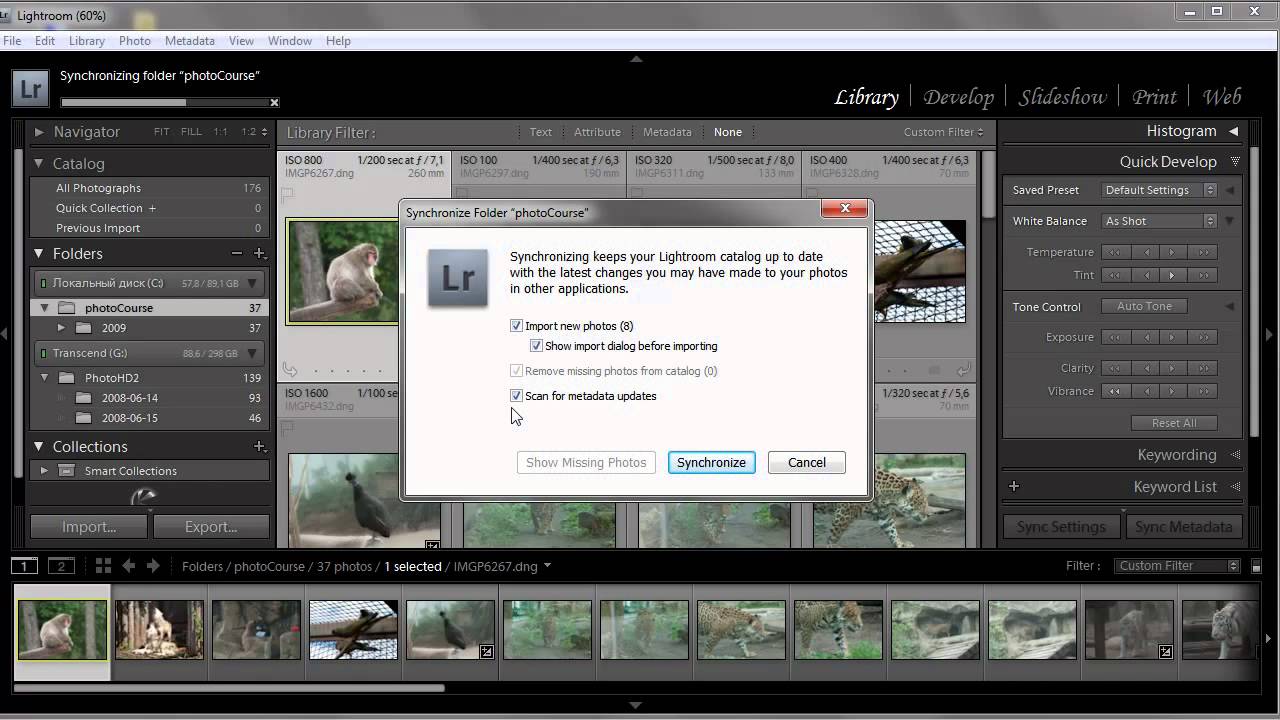Add keyword with Keyword List plus icon

click(1014, 487)
